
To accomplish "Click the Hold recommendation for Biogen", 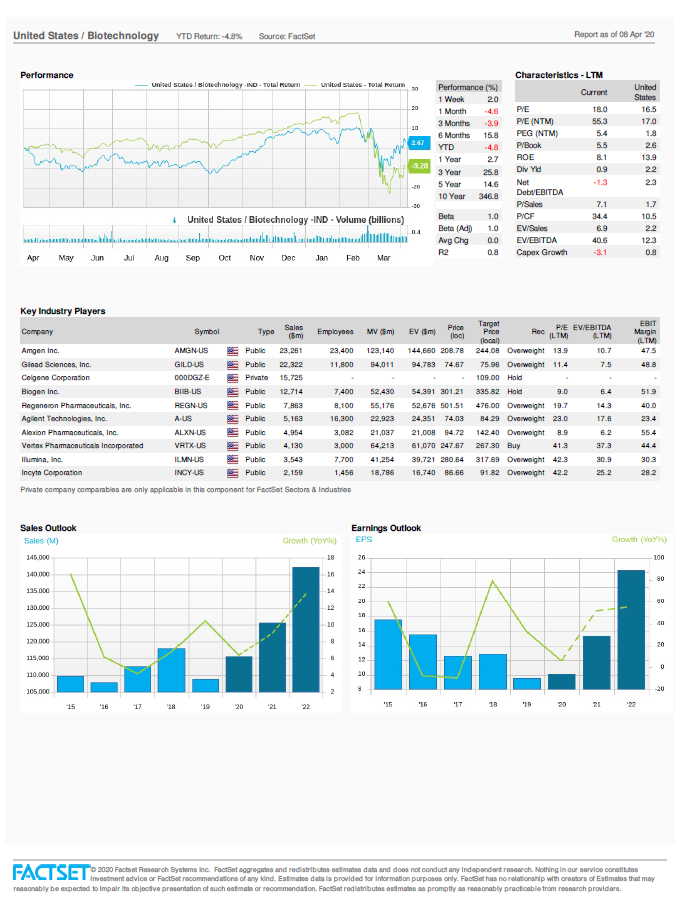I will pyautogui.click(x=514, y=392).
